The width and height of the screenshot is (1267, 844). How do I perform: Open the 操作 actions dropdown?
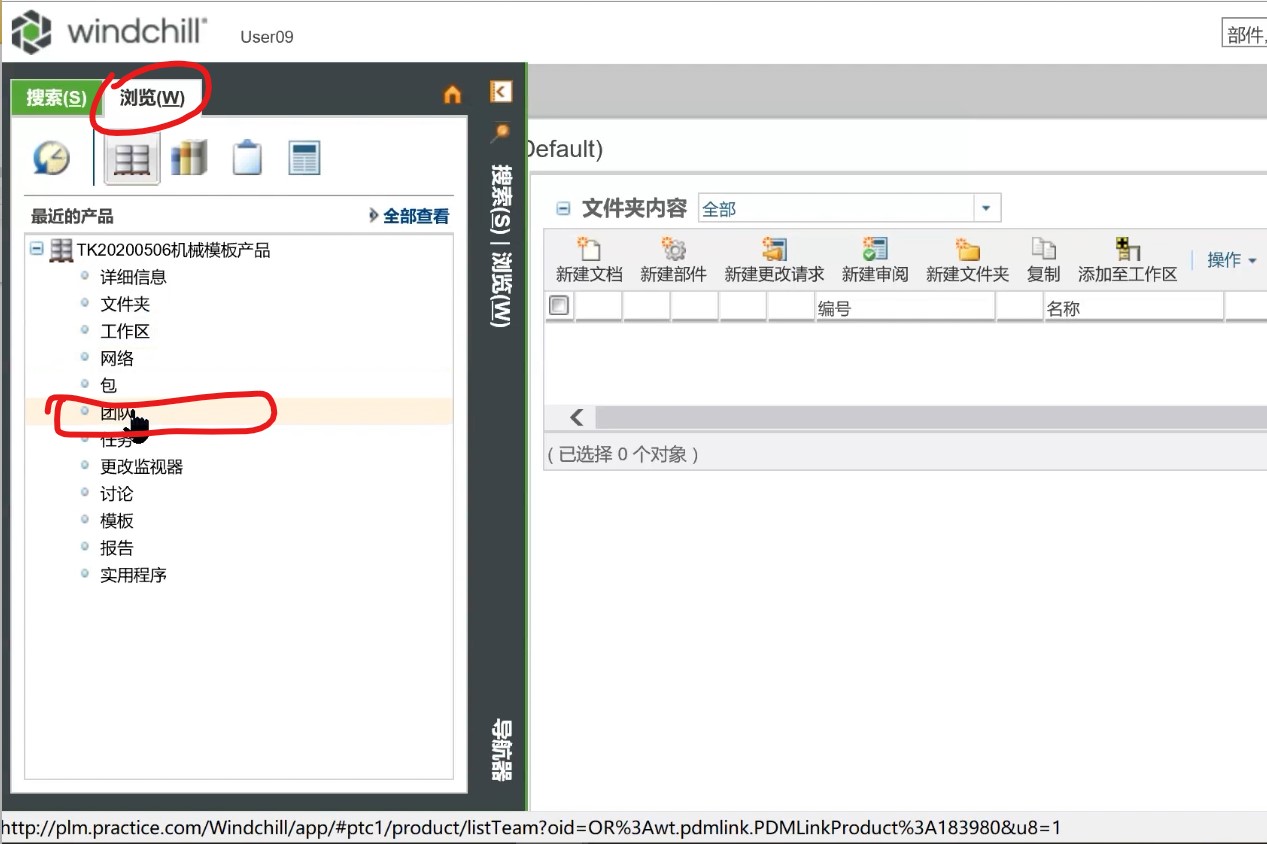(1232, 260)
